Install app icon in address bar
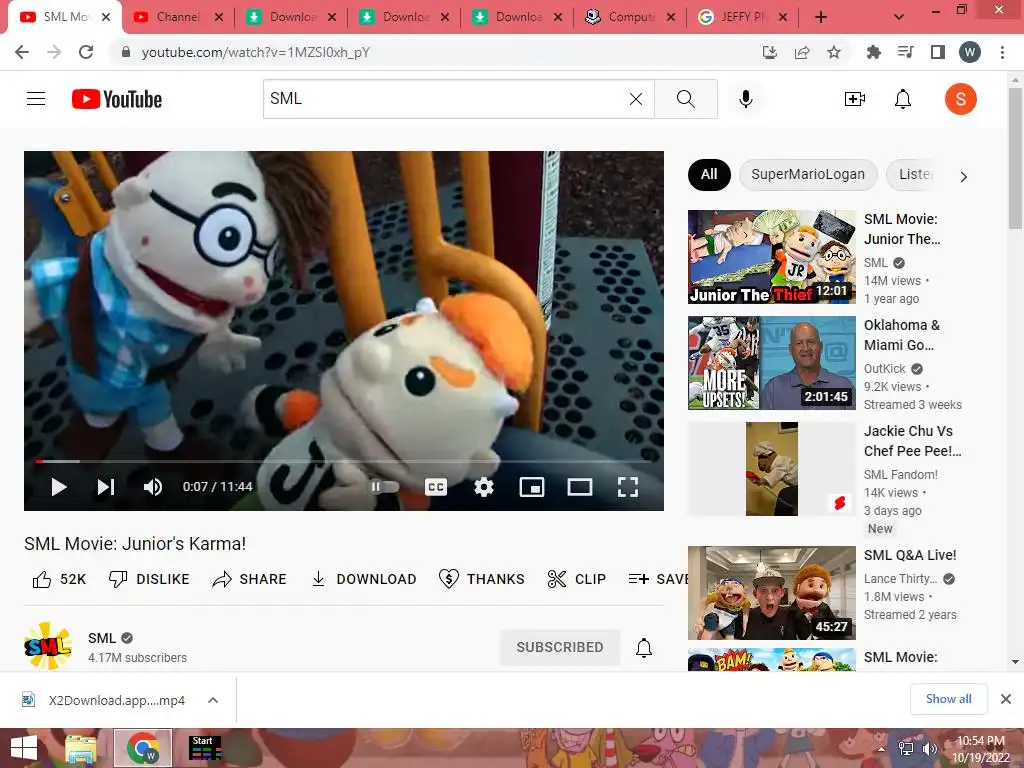The height and width of the screenshot is (768, 1024). [x=770, y=52]
